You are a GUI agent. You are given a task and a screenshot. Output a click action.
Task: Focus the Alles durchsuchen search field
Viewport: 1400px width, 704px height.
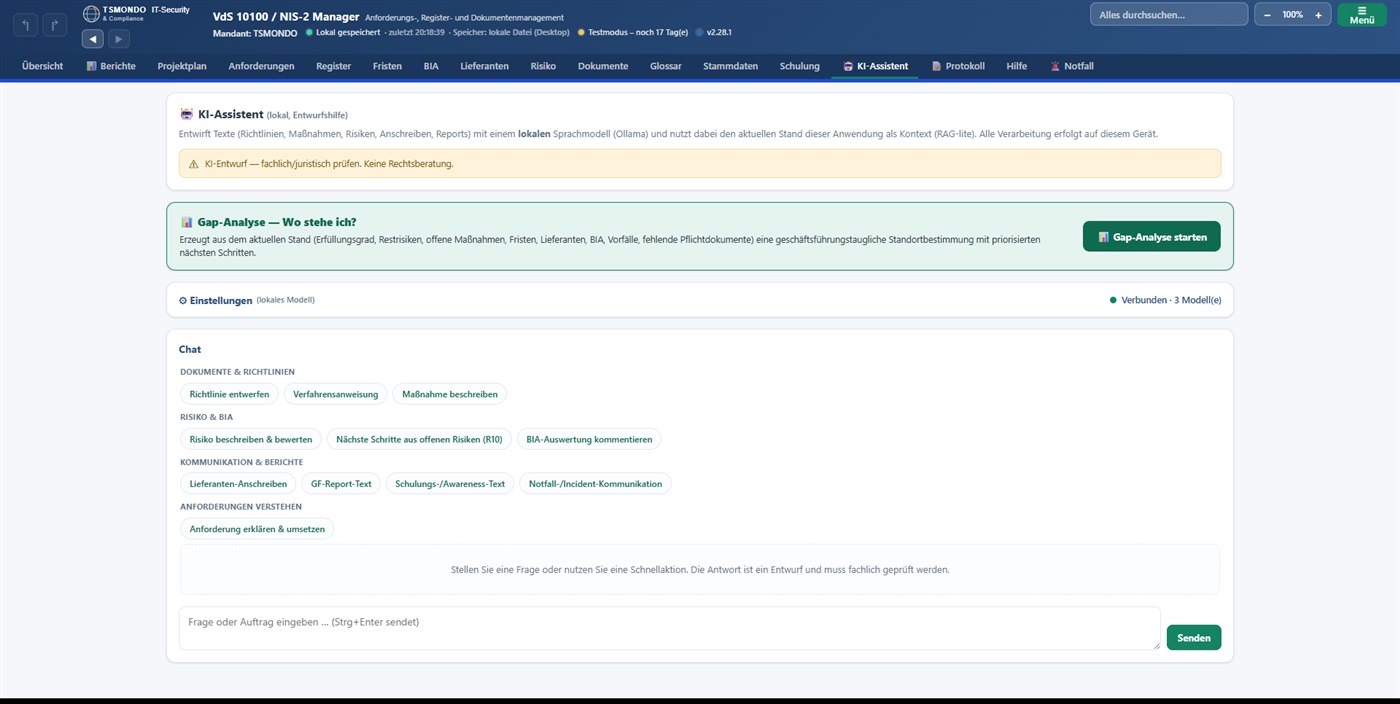coord(1169,14)
